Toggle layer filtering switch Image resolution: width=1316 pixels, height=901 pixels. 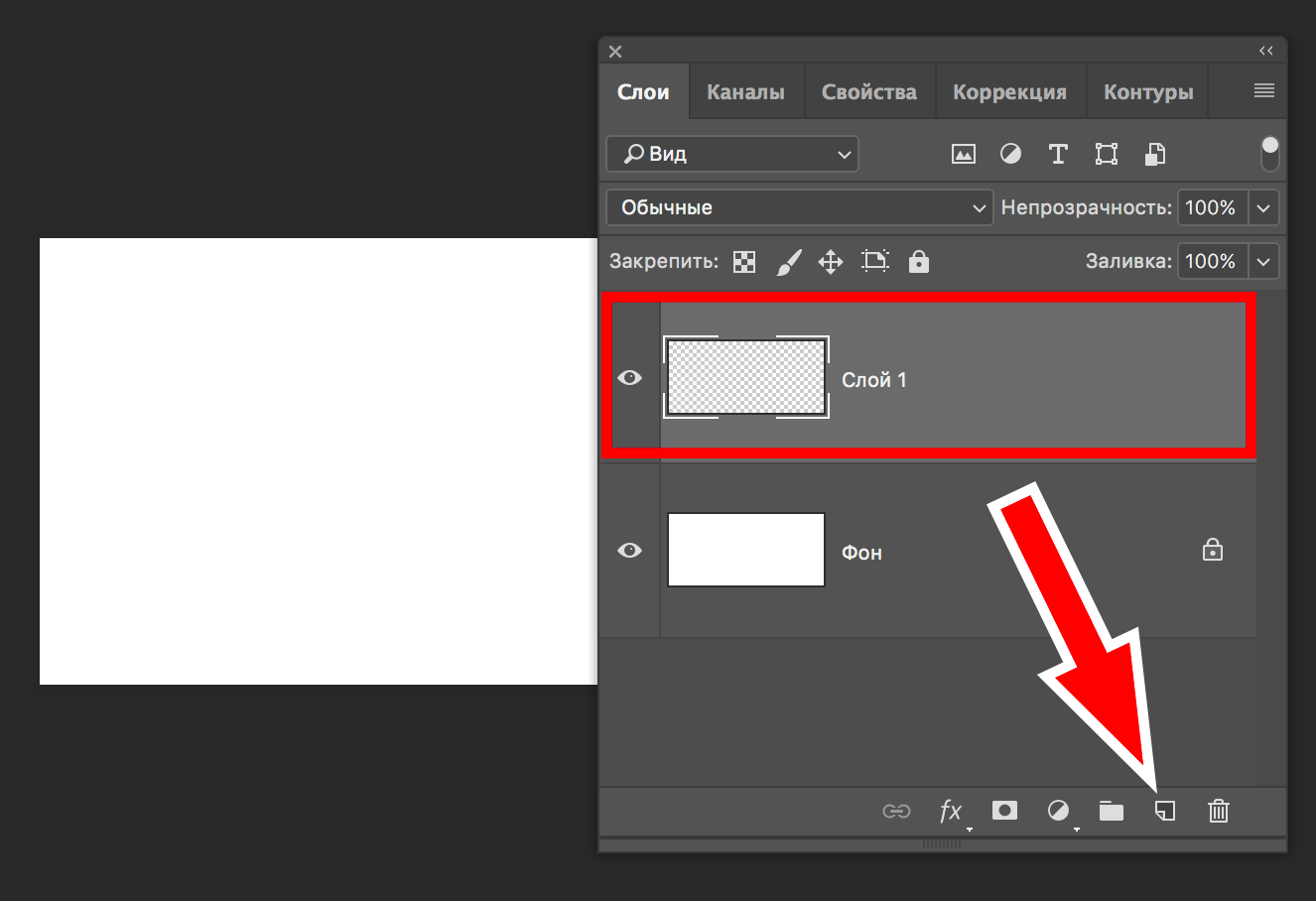point(1269,154)
